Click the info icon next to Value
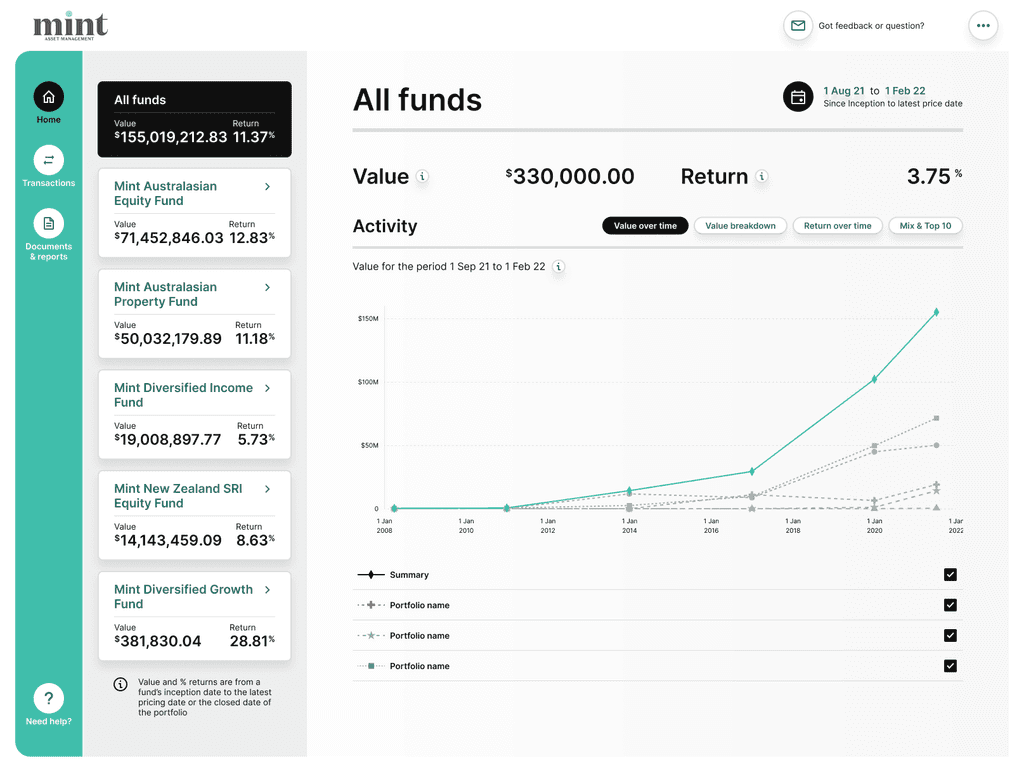 423,176
